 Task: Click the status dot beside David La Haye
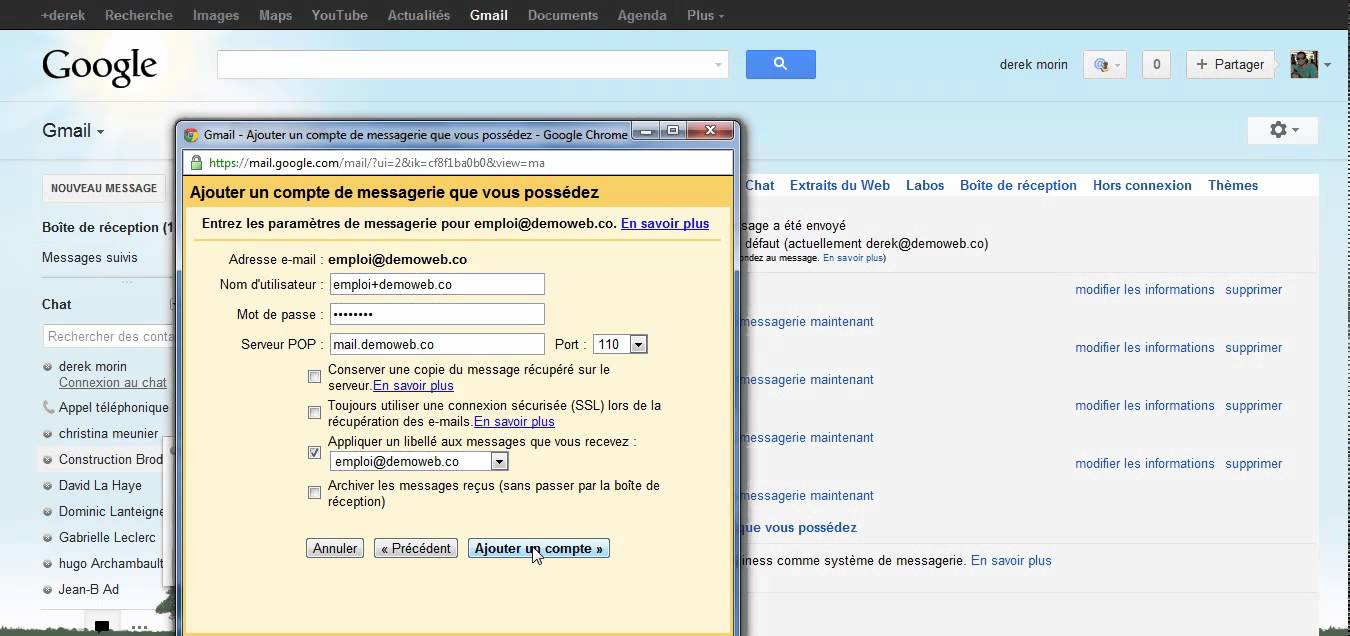(x=48, y=486)
